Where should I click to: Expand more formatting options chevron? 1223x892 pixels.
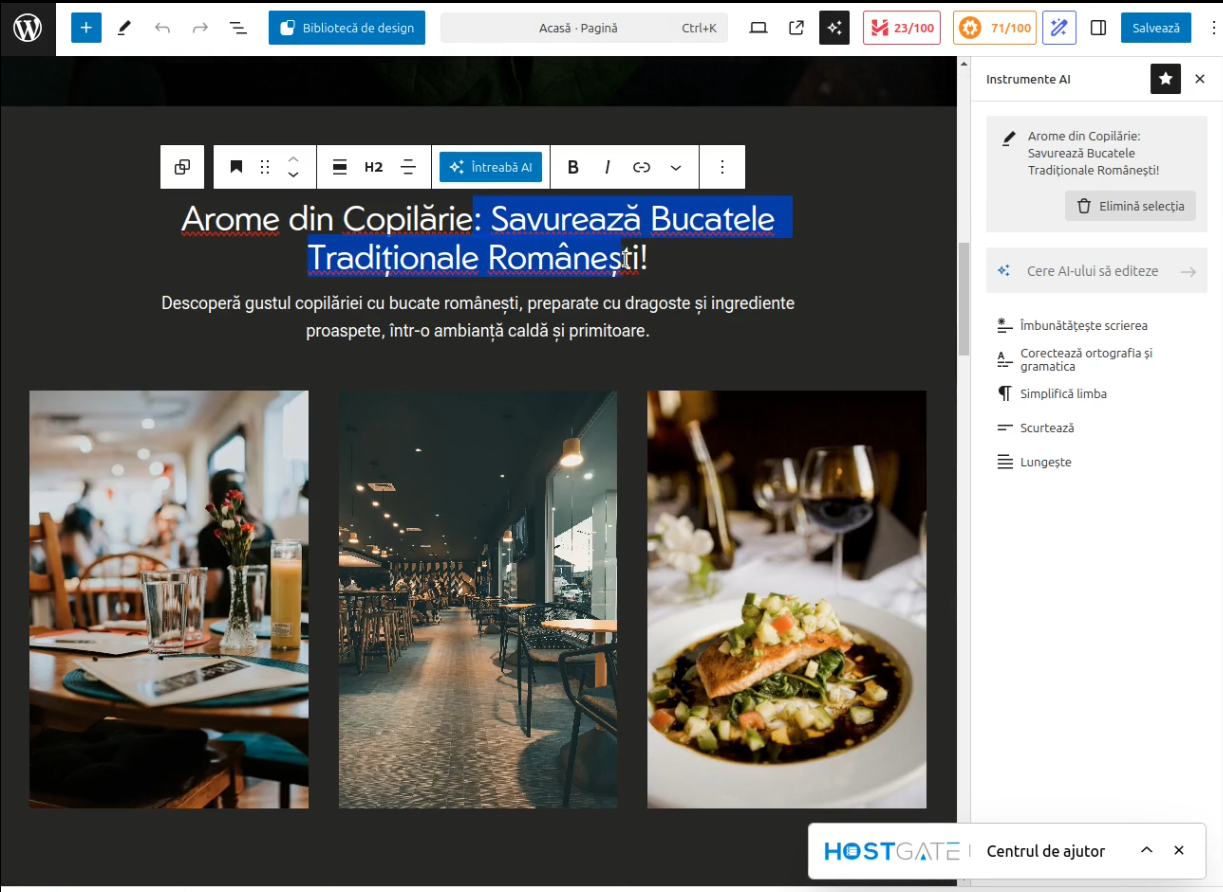pyautogui.click(x=676, y=167)
